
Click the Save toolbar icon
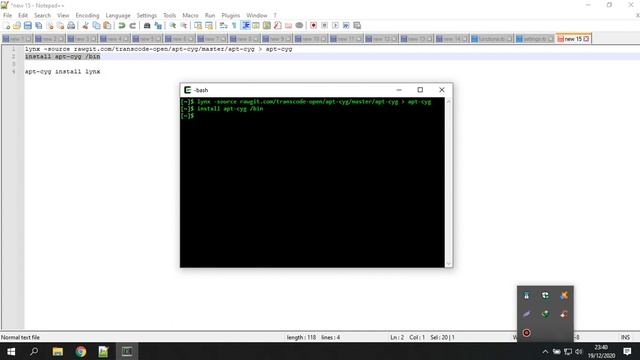28,26
